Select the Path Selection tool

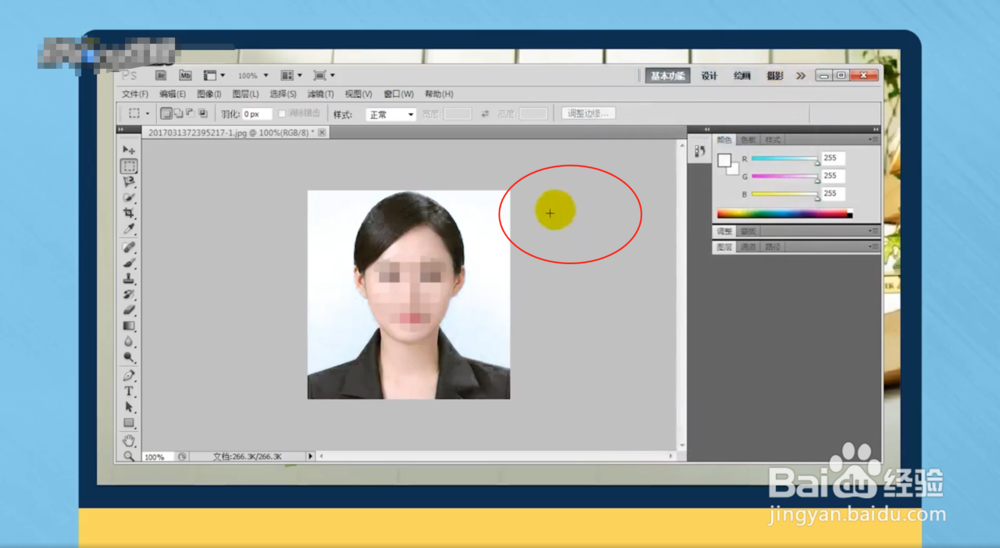[x=129, y=407]
